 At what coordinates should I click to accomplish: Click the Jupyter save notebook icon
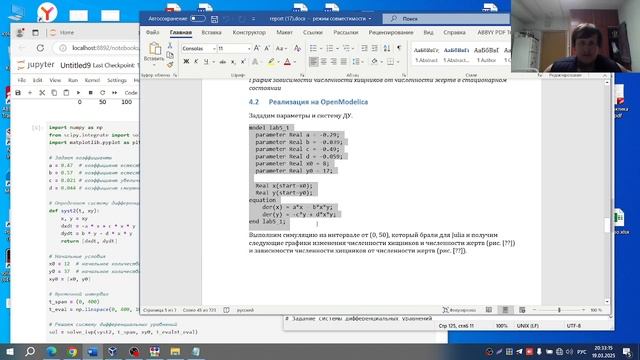[18, 93]
